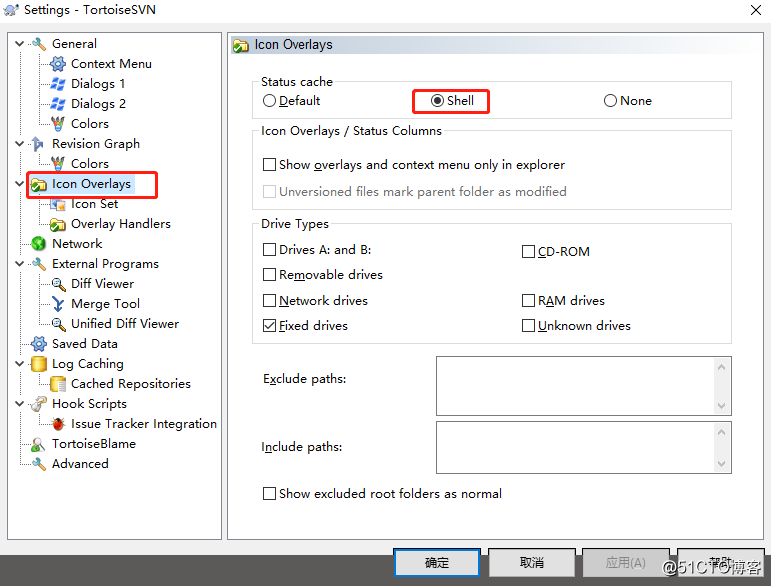Image resolution: width=771 pixels, height=586 pixels.
Task: Click the Context Menu gear icon
Action: point(58,64)
